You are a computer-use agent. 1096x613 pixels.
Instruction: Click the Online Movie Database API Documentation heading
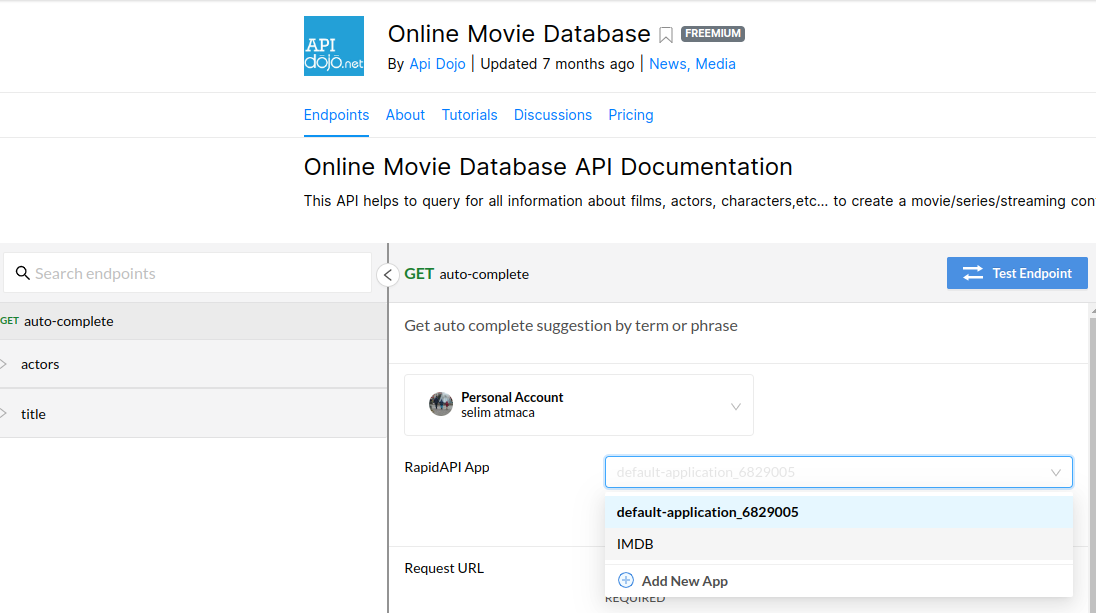coord(548,167)
